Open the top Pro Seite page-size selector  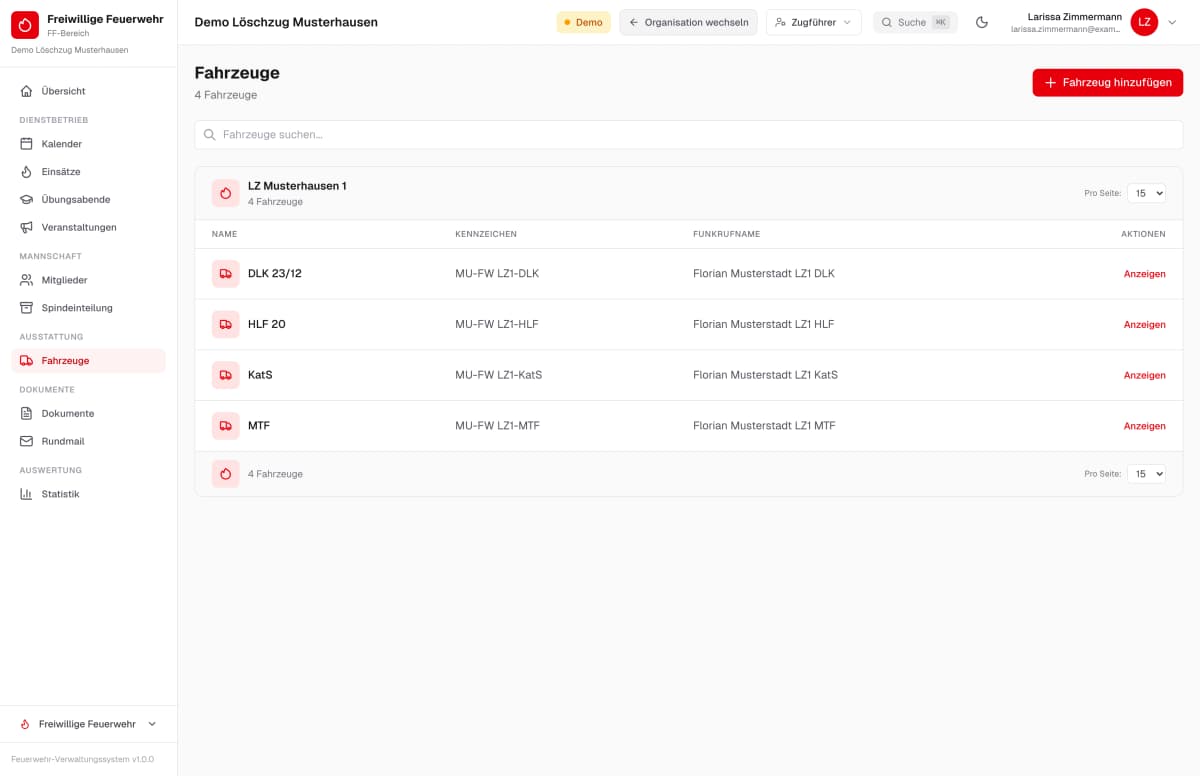(1146, 193)
